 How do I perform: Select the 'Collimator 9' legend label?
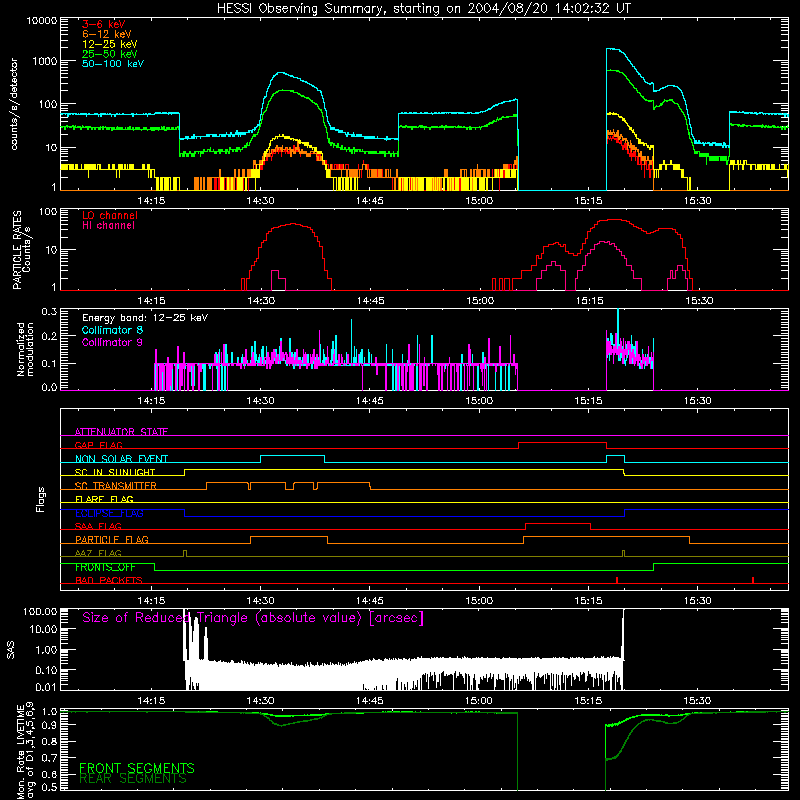(112, 342)
